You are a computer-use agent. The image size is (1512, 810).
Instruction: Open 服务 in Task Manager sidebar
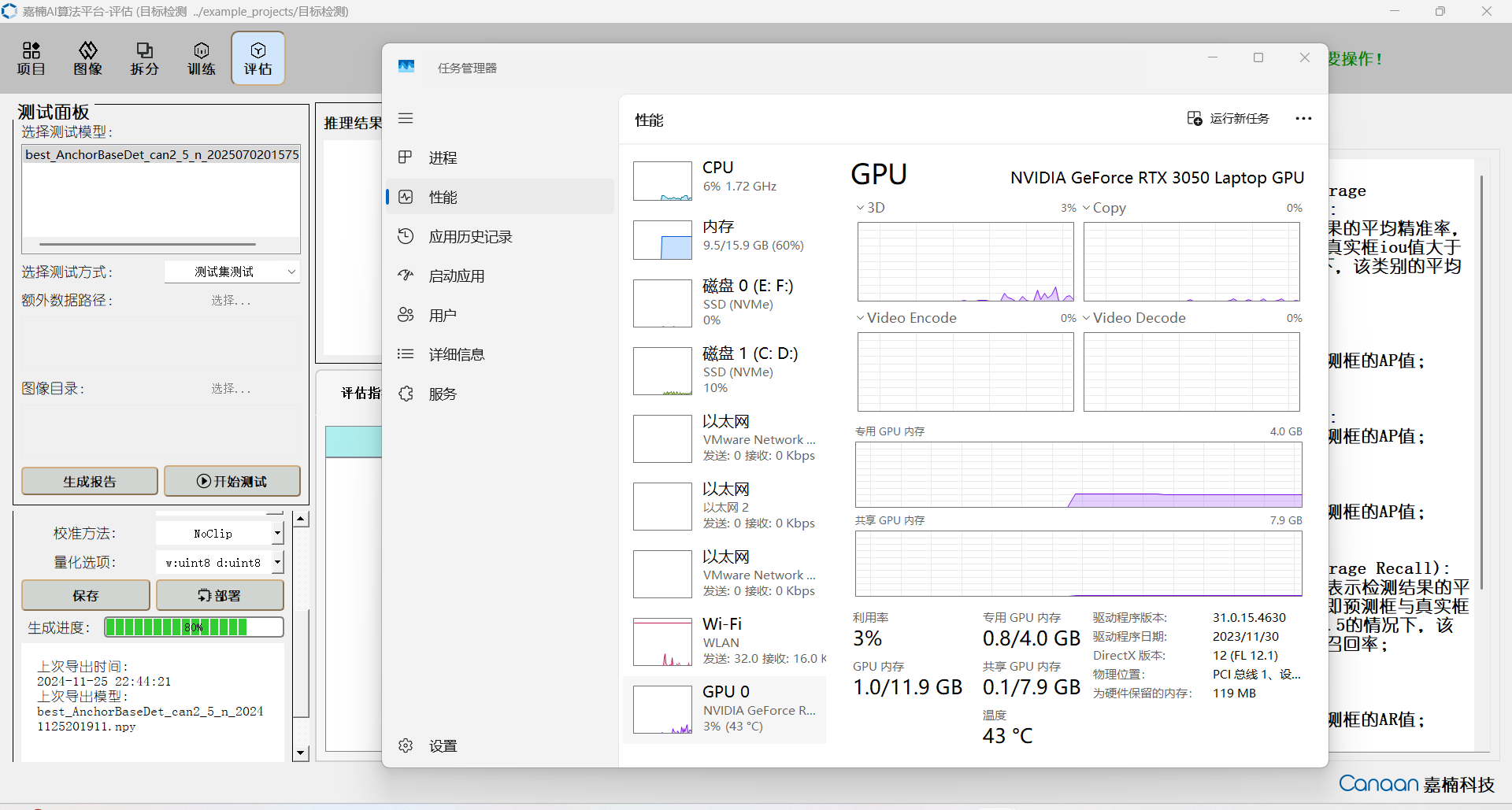(500, 394)
